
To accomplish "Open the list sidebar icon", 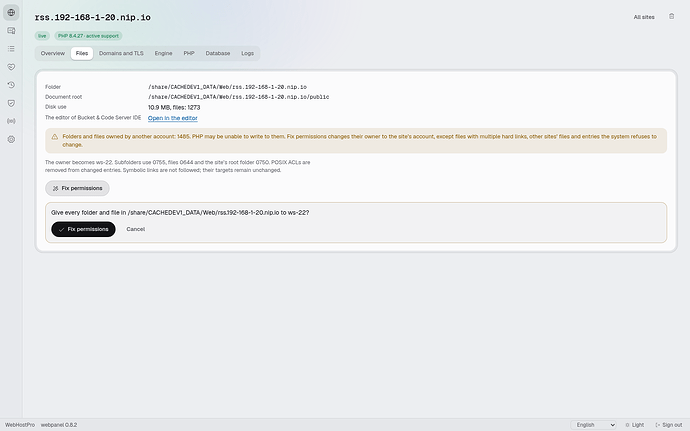I will pyautogui.click(x=11, y=48).
